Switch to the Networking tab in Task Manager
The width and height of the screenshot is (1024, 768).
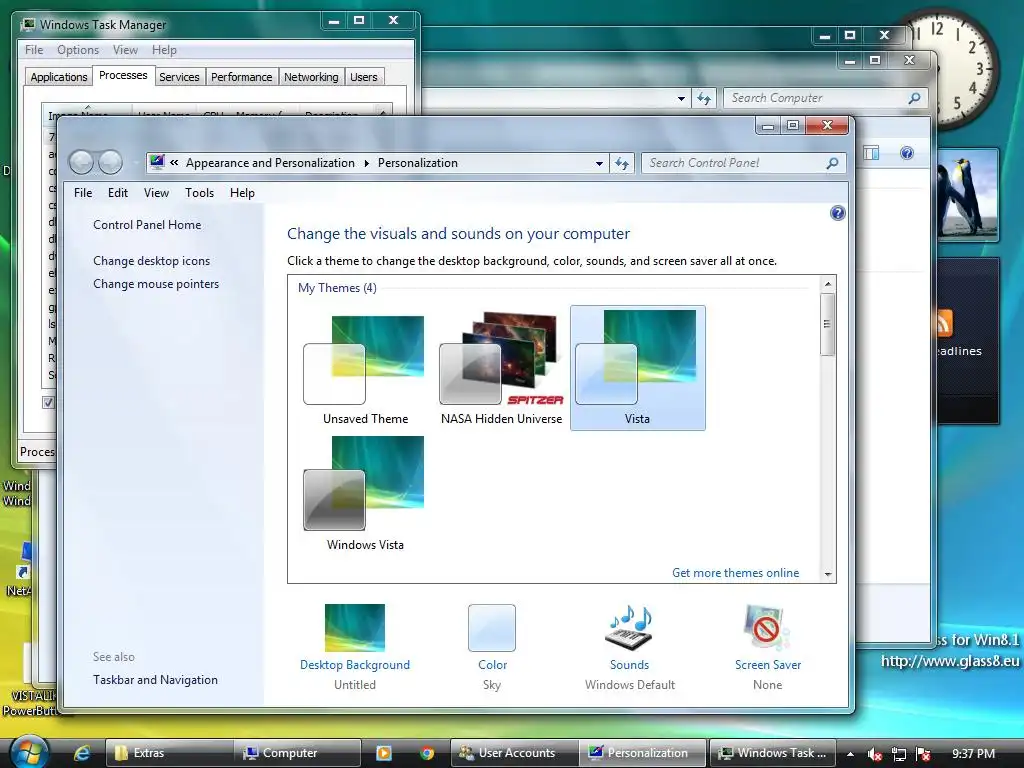tap(311, 77)
